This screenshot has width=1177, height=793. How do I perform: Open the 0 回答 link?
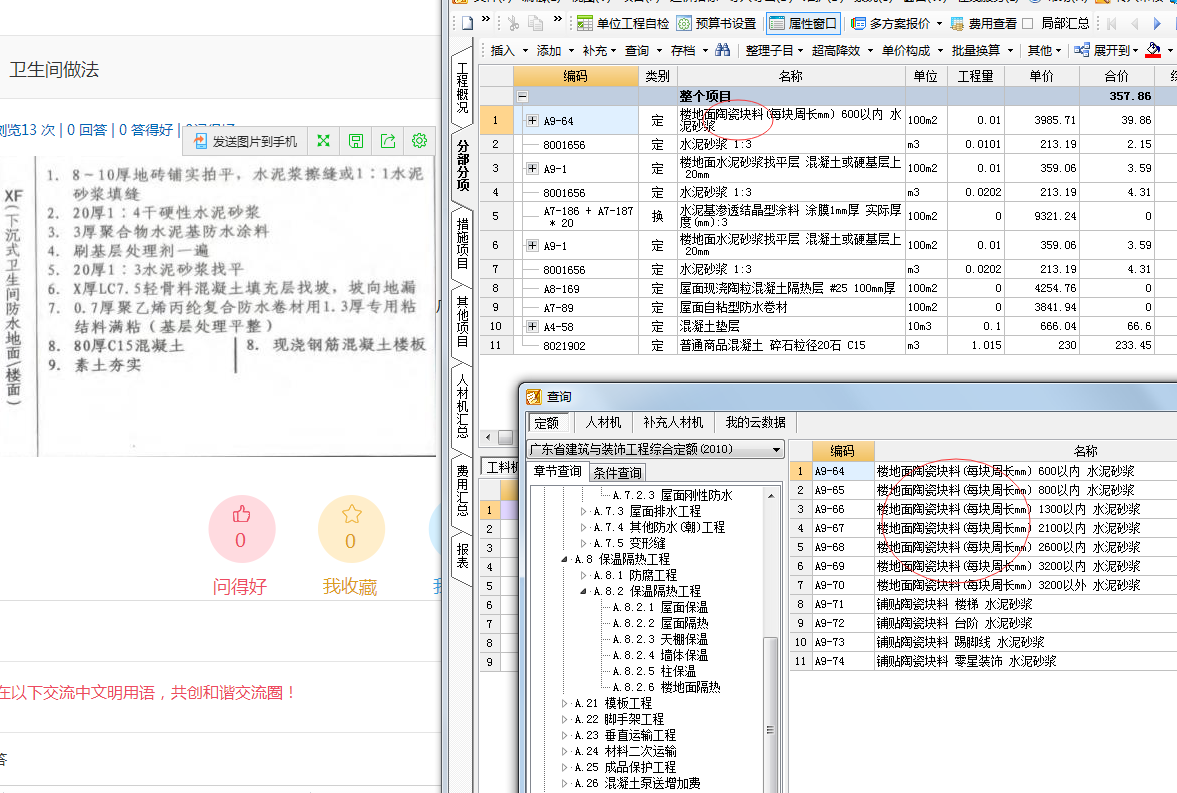[87, 130]
